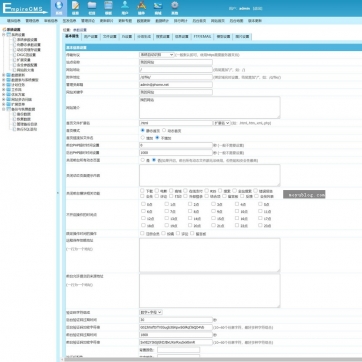This screenshot has height=362, width=362.
Task: Click the page icon beside 执行SQL语句
Action: pyautogui.click(x=14, y=129)
